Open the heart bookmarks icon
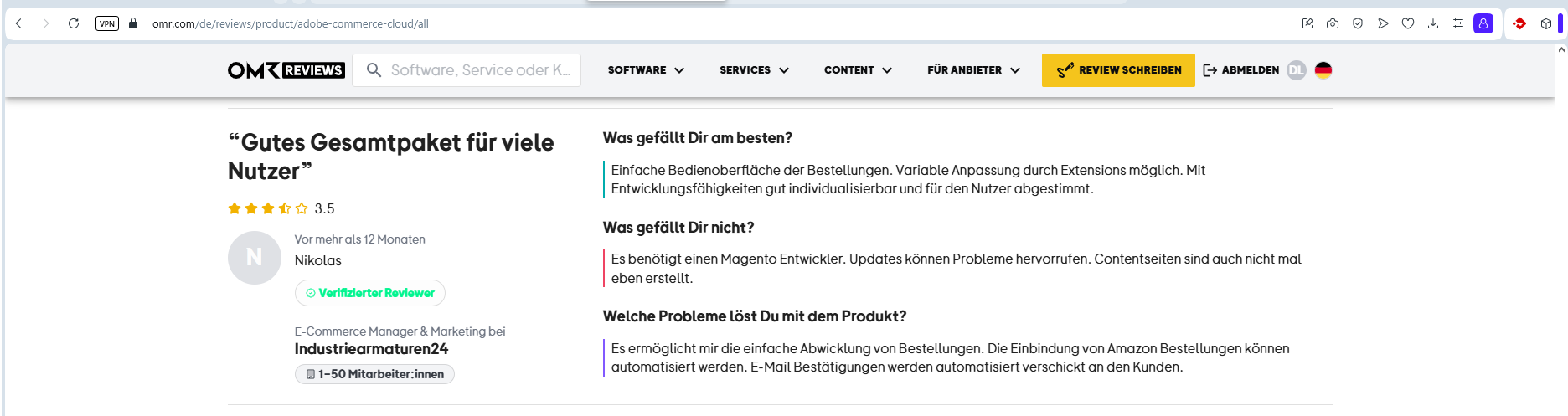Screen dimensions: 1568x416 (1408, 23)
